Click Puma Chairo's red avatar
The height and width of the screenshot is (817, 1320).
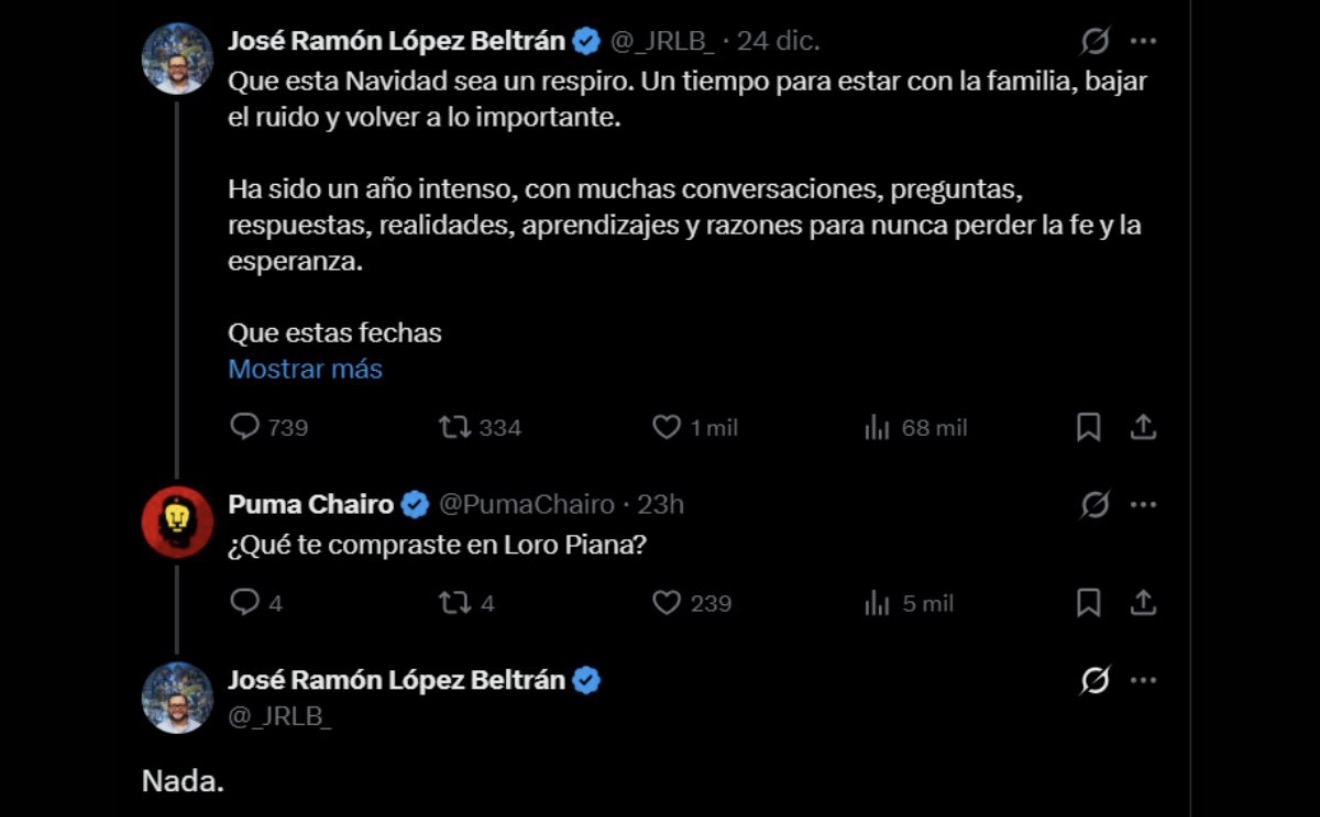[178, 521]
